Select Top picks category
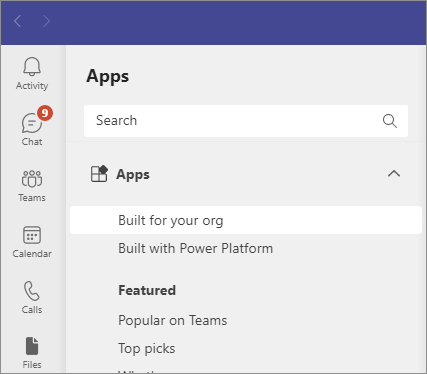 (x=147, y=349)
